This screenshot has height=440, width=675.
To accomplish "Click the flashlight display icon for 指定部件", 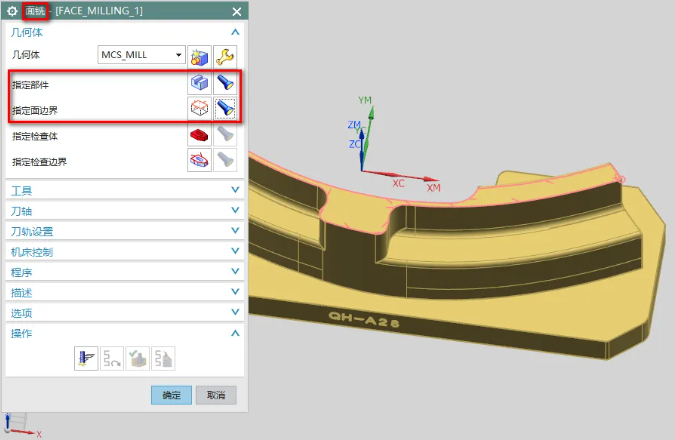I will (225, 84).
